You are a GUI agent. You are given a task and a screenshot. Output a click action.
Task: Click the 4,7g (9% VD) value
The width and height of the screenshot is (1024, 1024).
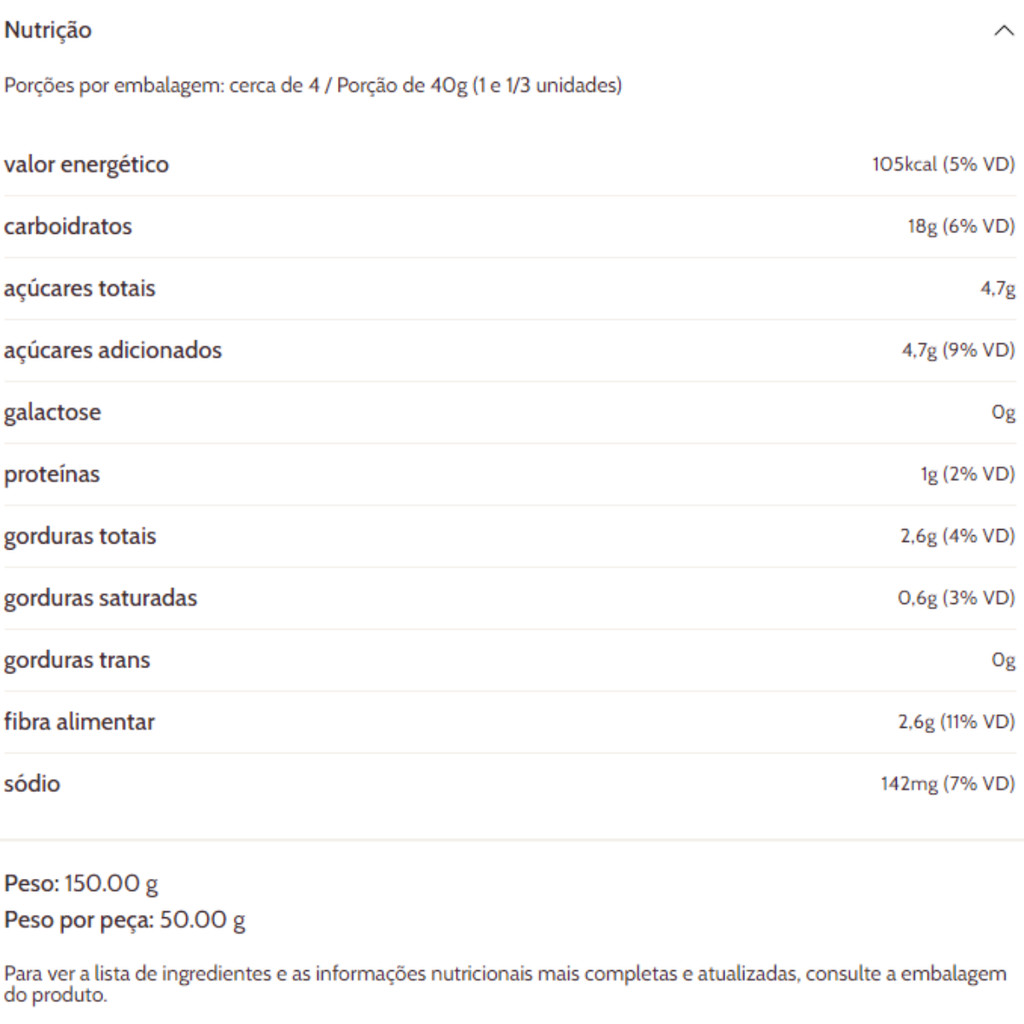tap(958, 351)
